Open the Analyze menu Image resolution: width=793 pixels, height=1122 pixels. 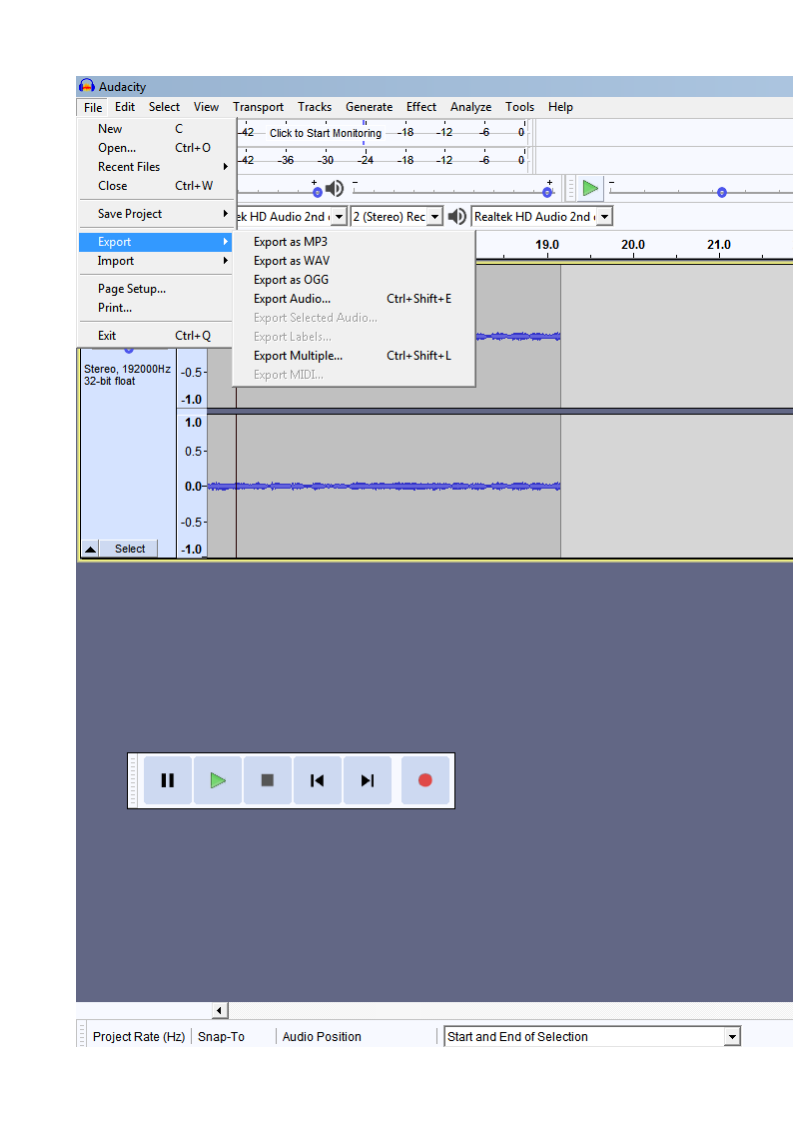click(470, 107)
